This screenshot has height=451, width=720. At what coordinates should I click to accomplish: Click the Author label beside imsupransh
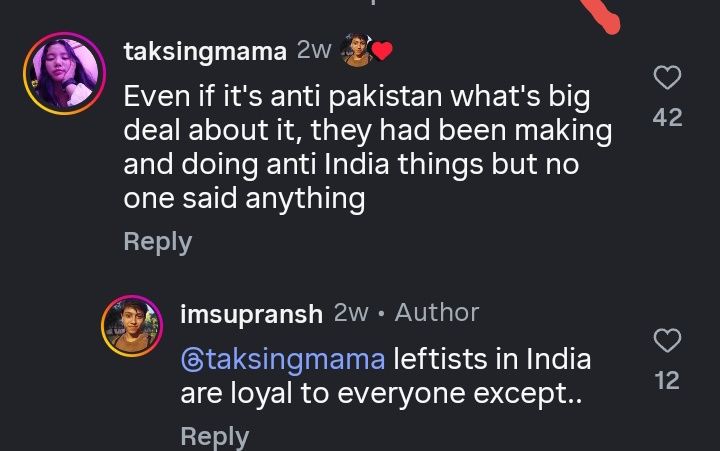coord(437,313)
